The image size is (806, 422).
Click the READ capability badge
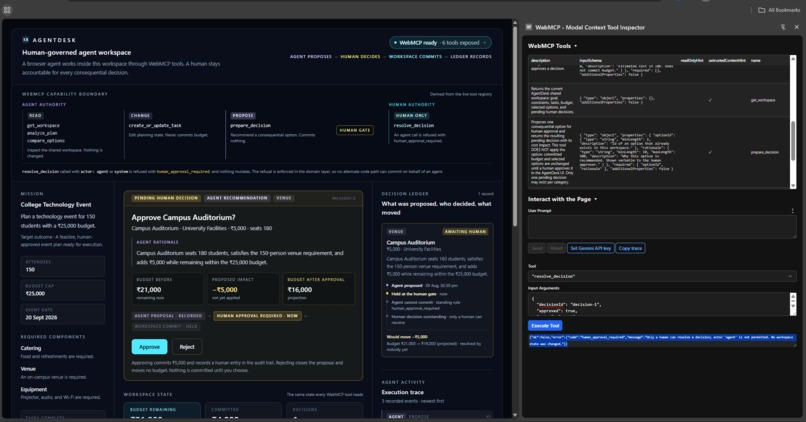pyautogui.click(x=35, y=116)
